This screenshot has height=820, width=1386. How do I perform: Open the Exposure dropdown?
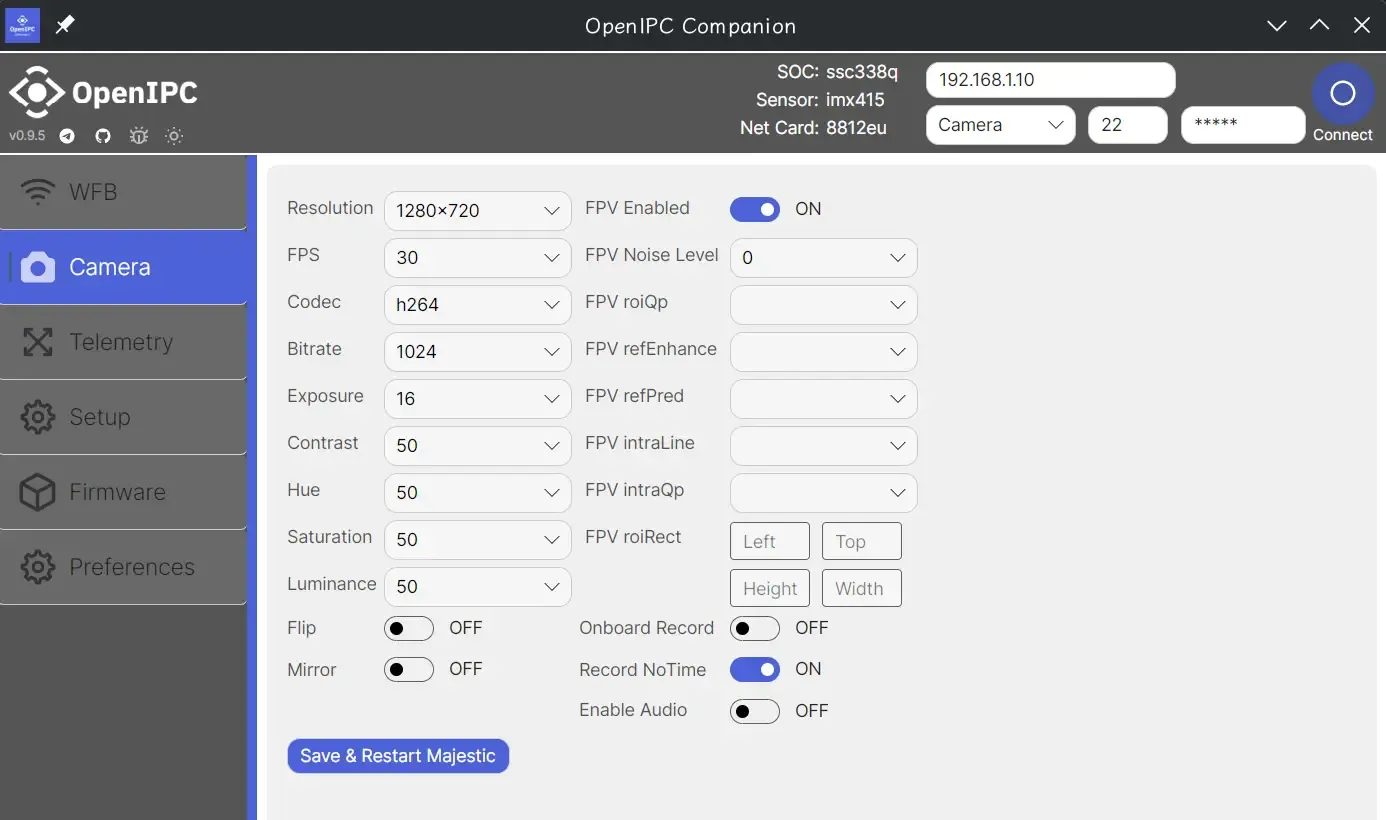click(x=478, y=398)
